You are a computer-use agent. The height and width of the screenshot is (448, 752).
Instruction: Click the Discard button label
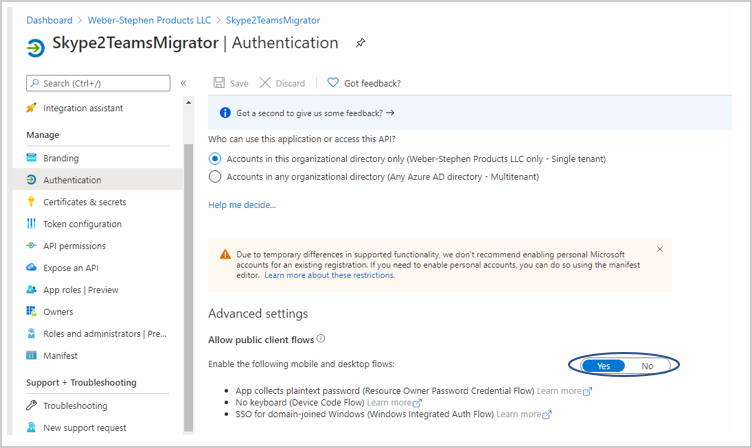point(290,83)
